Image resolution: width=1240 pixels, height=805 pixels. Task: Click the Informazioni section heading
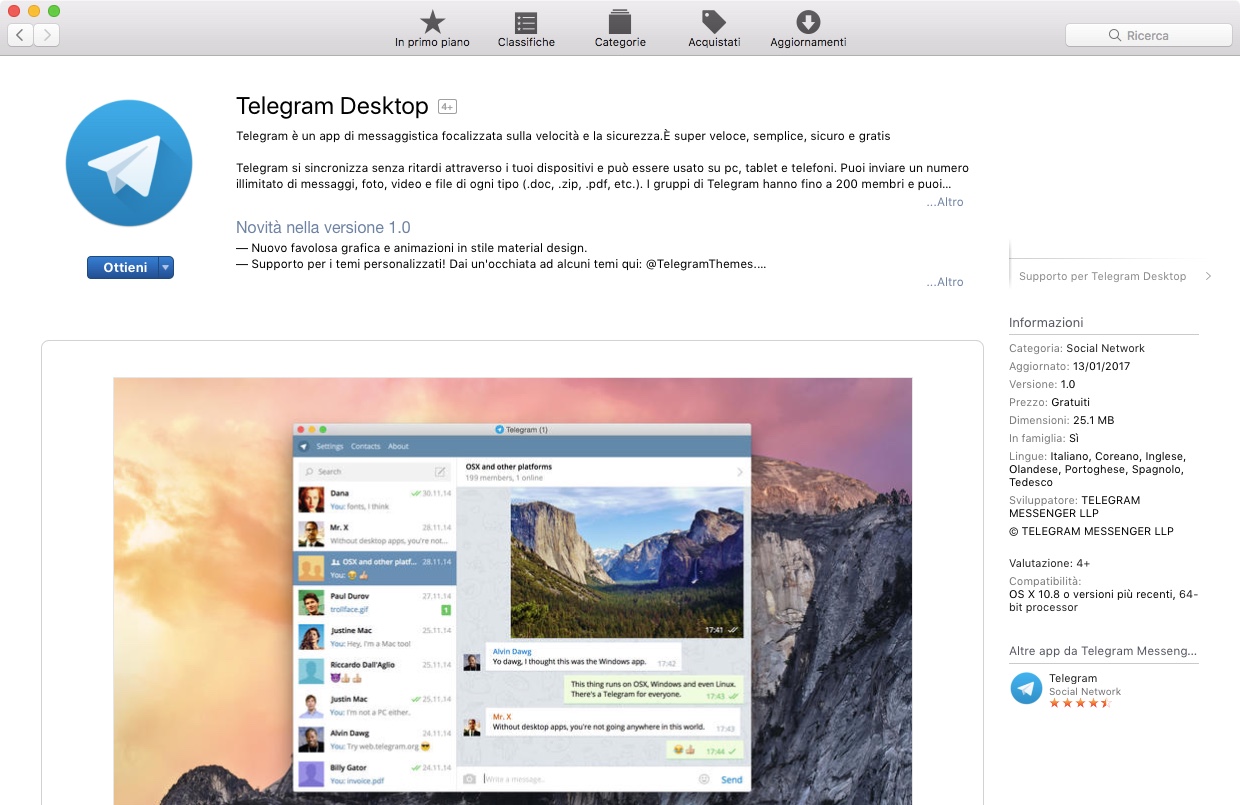(x=1046, y=323)
